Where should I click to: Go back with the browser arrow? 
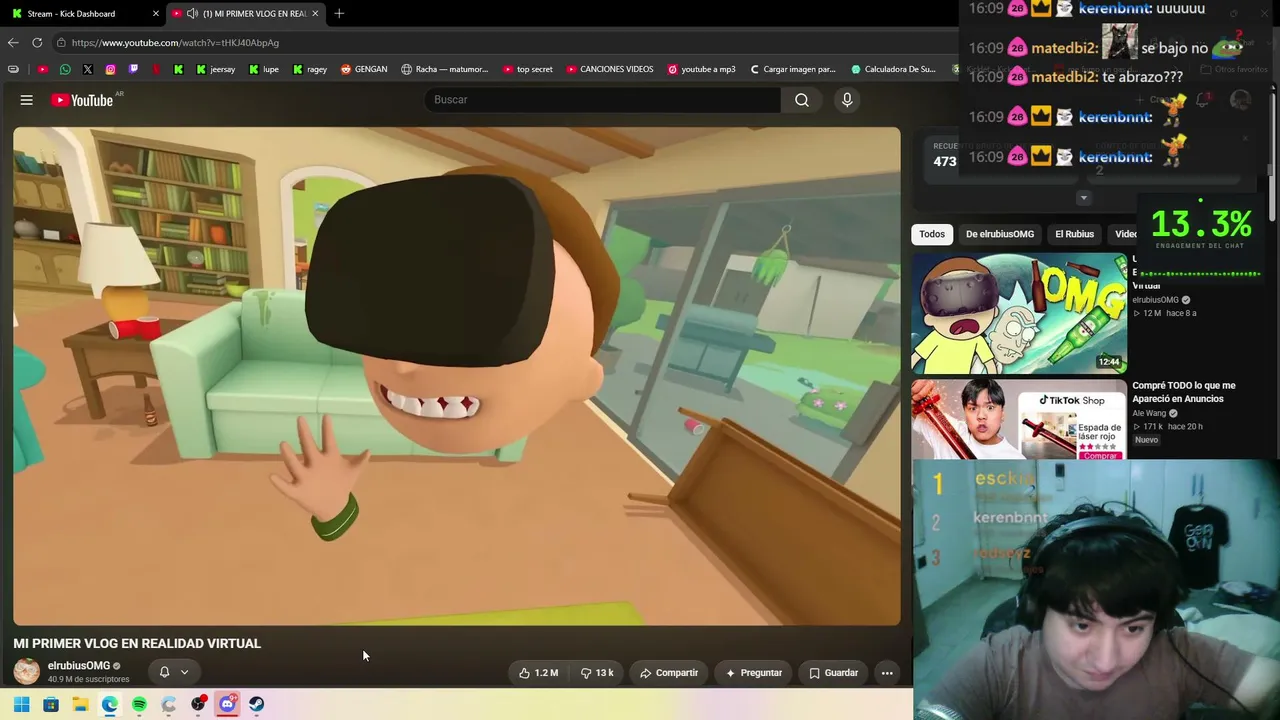tap(13, 43)
